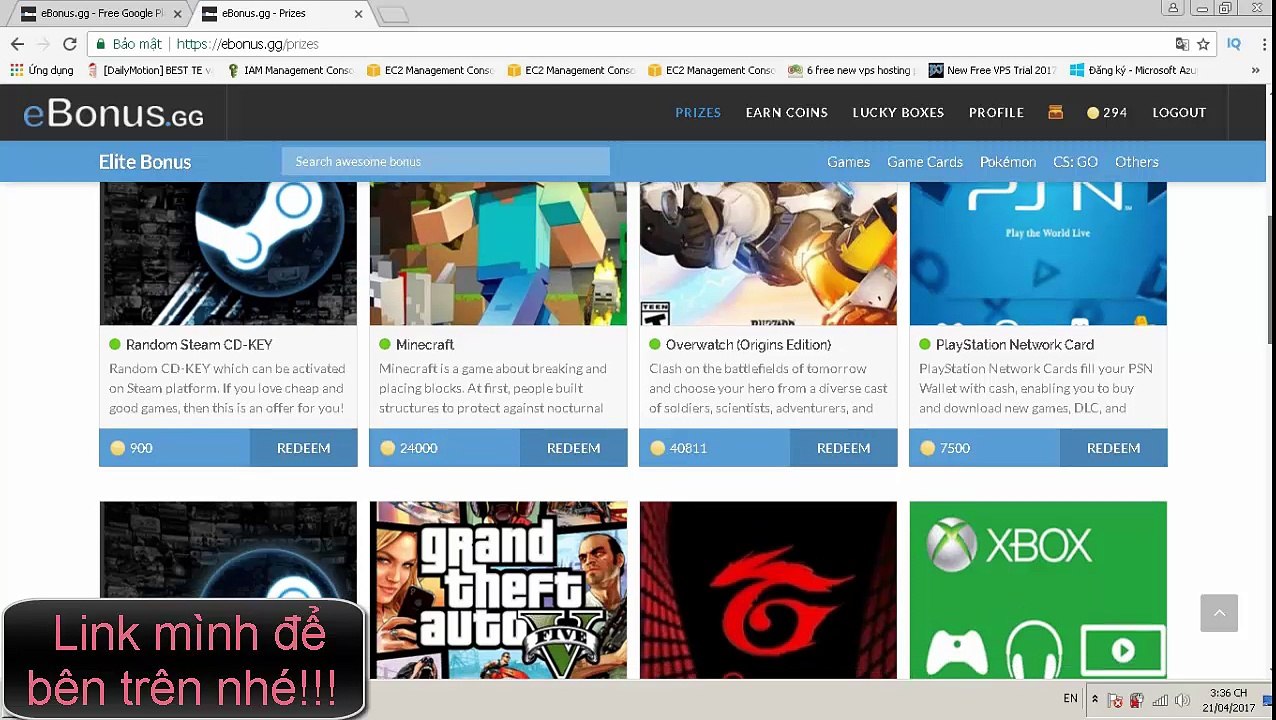Open the volume speaker tray icon
1276x720 pixels.
tap(1183, 700)
